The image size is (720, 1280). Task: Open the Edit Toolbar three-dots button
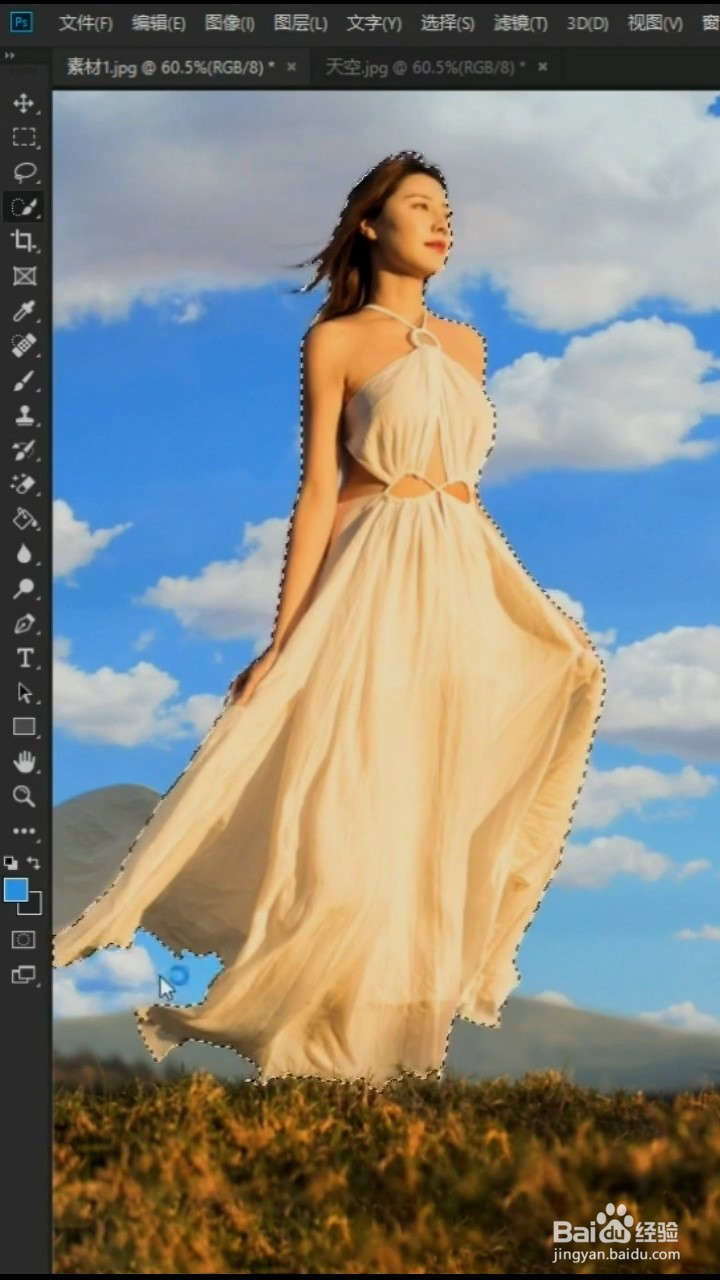point(24,831)
